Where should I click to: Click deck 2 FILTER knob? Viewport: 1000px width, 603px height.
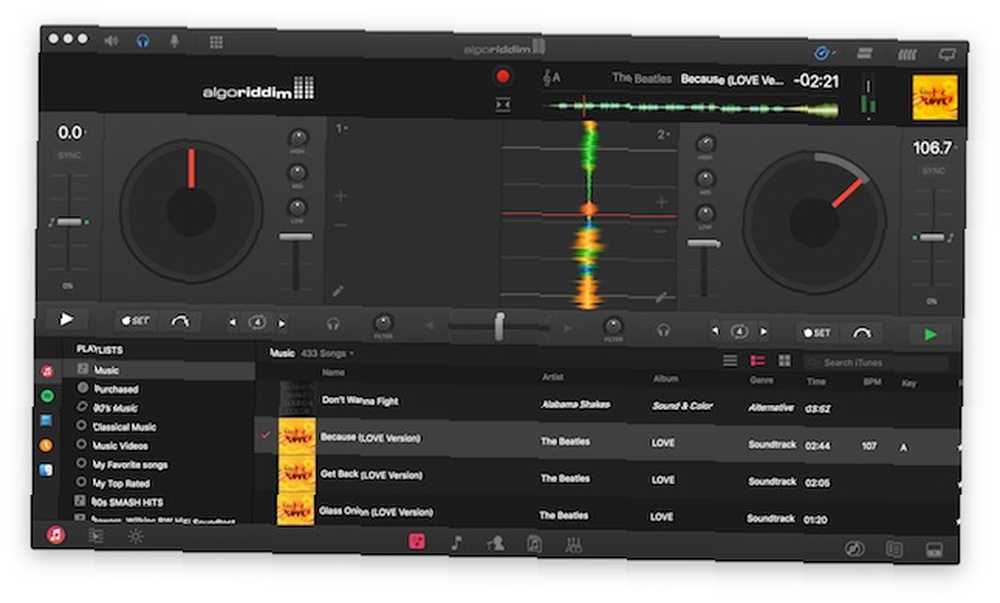[x=613, y=326]
